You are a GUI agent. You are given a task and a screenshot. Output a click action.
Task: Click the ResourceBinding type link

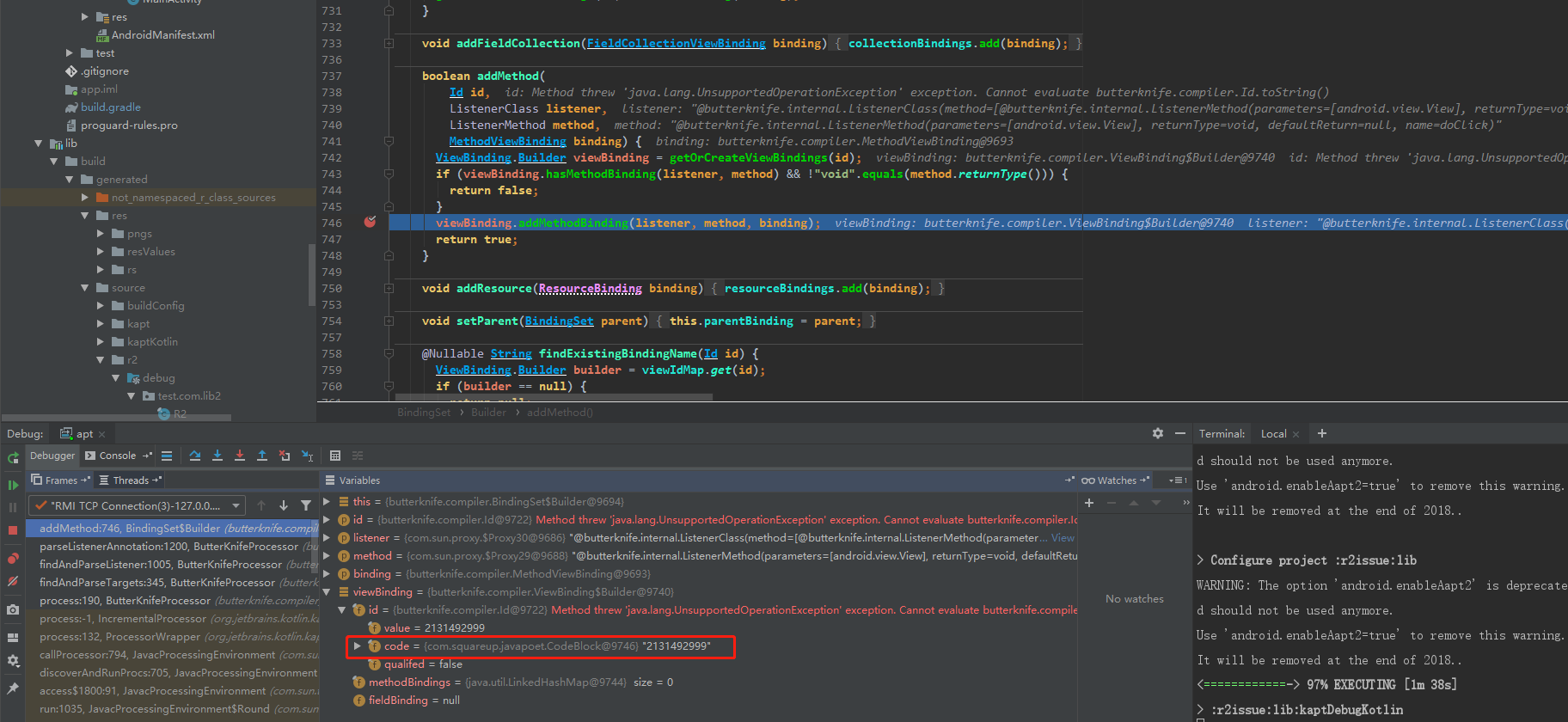(x=590, y=288)
